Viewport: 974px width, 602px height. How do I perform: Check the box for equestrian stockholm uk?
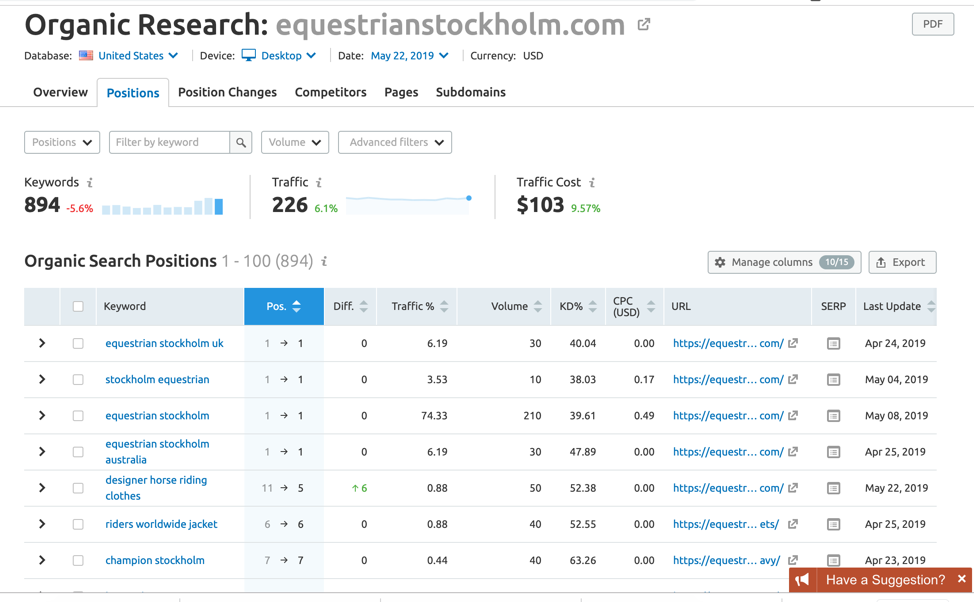tap(78, 344)
